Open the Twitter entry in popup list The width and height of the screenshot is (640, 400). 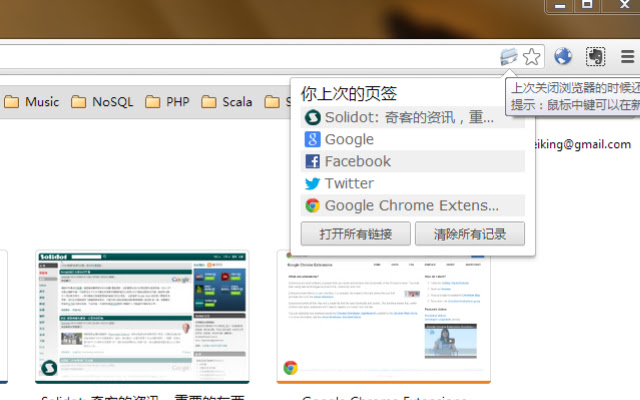[413, 184]
